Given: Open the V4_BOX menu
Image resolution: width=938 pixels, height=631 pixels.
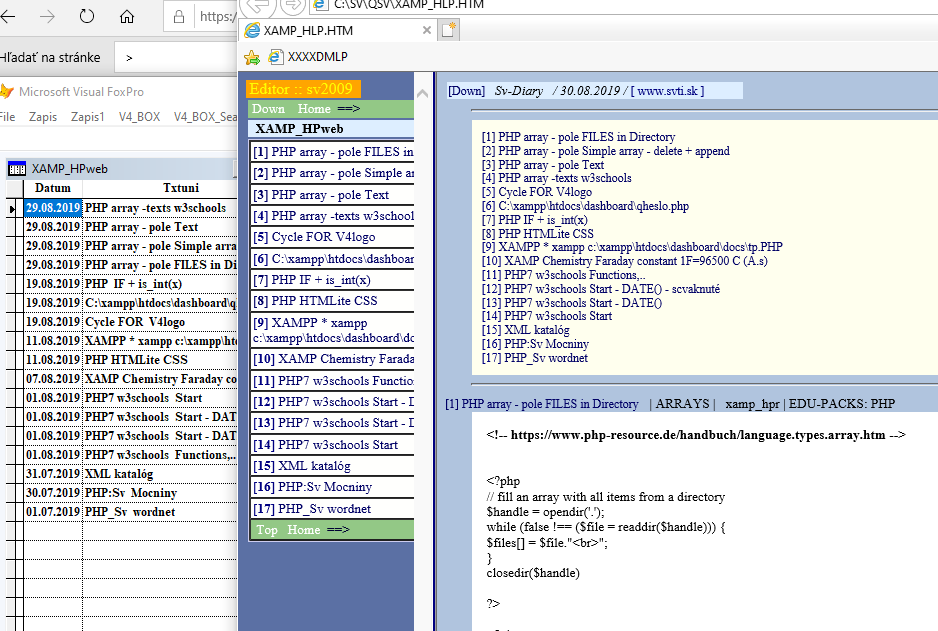Looking at the screenshot, I should click(139, 117).
